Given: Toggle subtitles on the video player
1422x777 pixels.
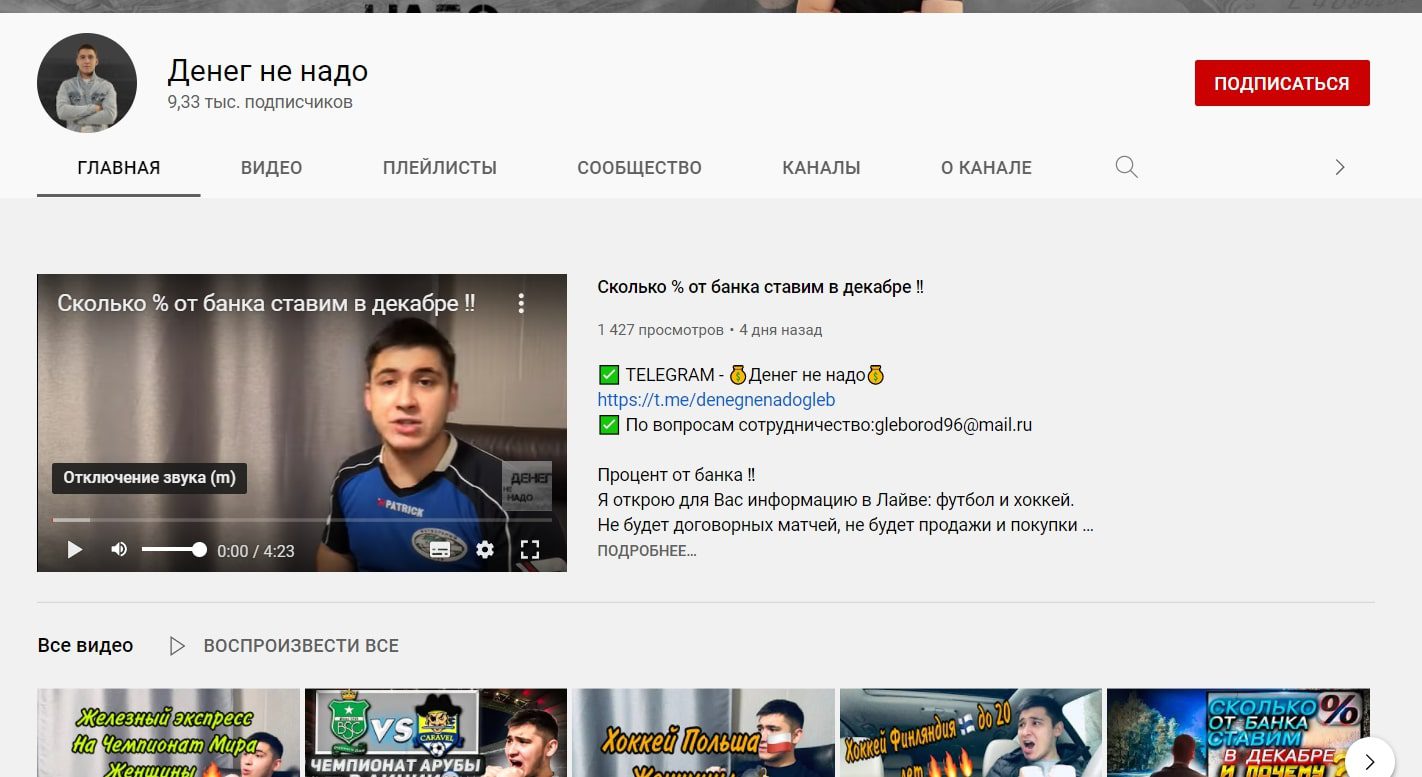Looking at the screenshot, I should pos(440,549).
